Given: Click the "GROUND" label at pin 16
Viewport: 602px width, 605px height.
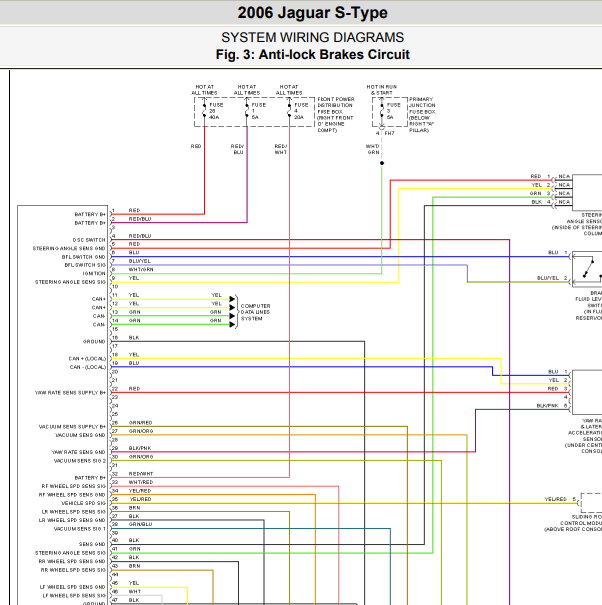Looking at the screenshot, I should tap(94, 342).
